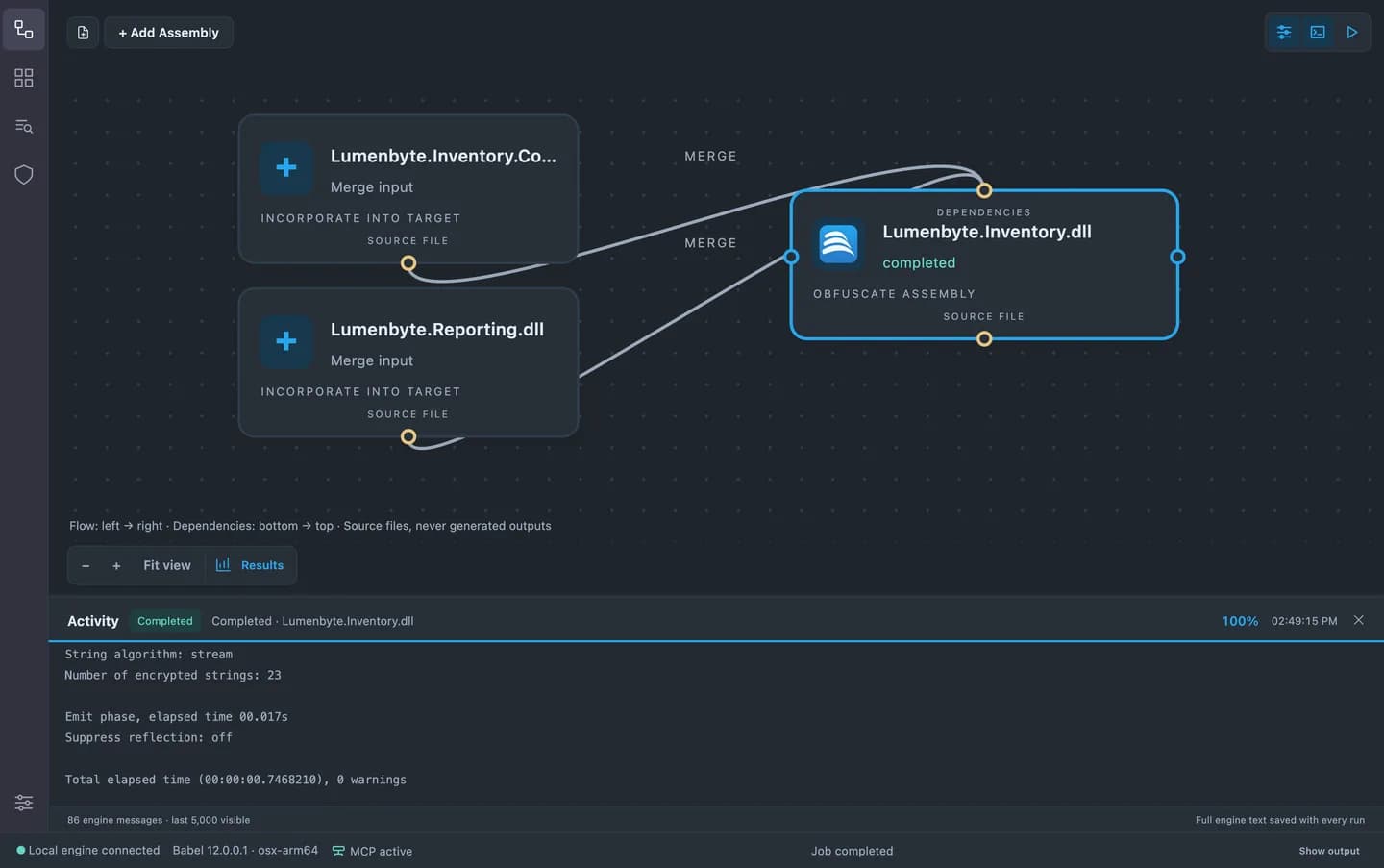
Task: Click the Job completed status text
Action: pyautogui.click(x=852, y=851)
